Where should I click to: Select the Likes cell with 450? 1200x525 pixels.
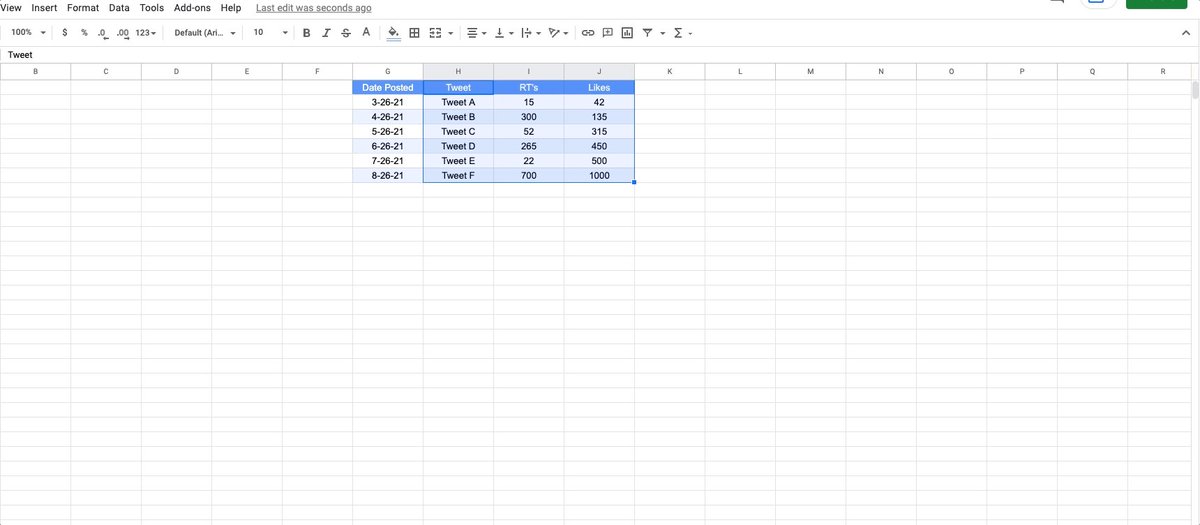(x=599, y=146)
